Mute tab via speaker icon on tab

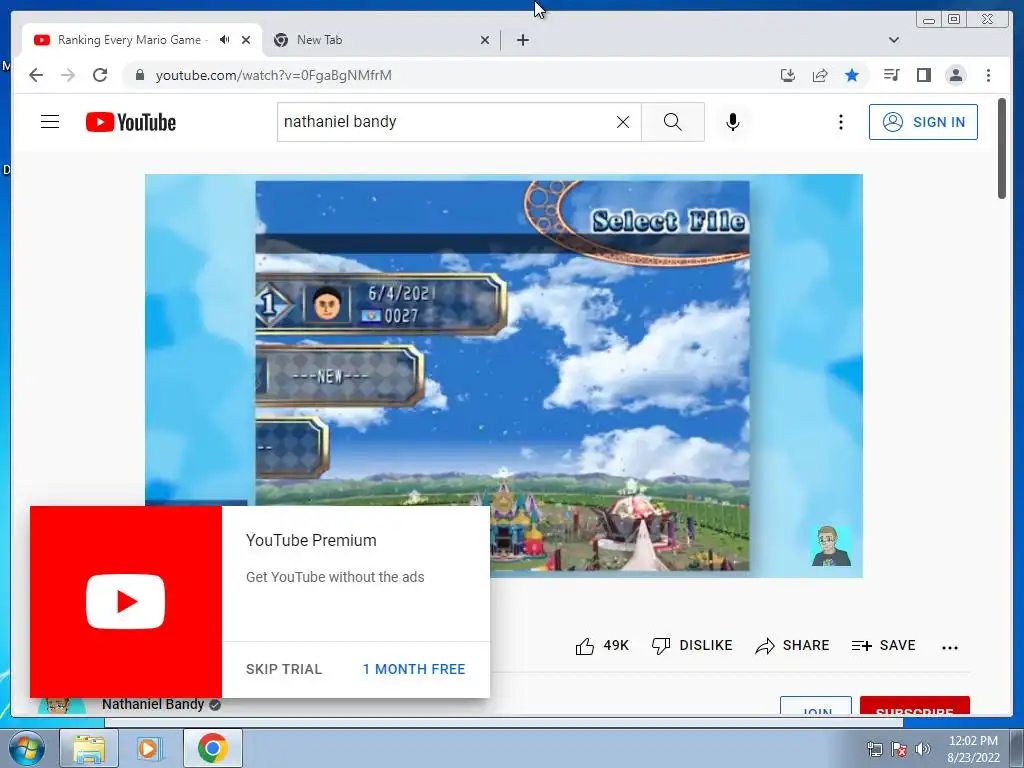click(225, 40)
